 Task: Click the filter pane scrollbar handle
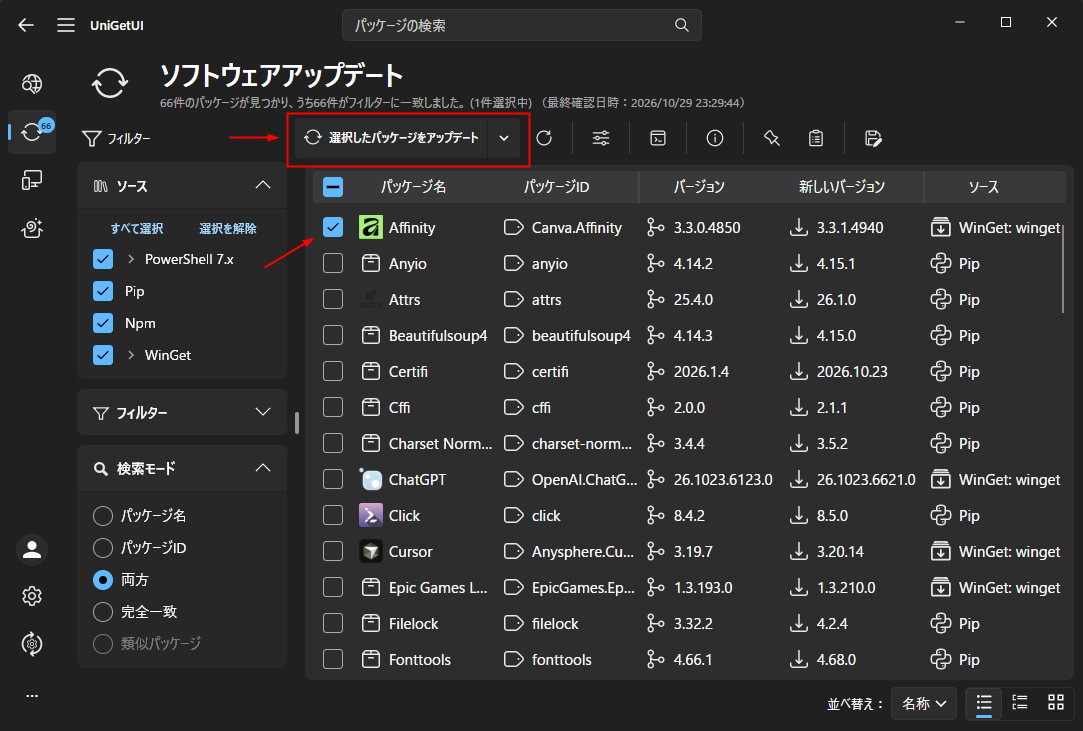pyautogui.click(x=297, y=423)
